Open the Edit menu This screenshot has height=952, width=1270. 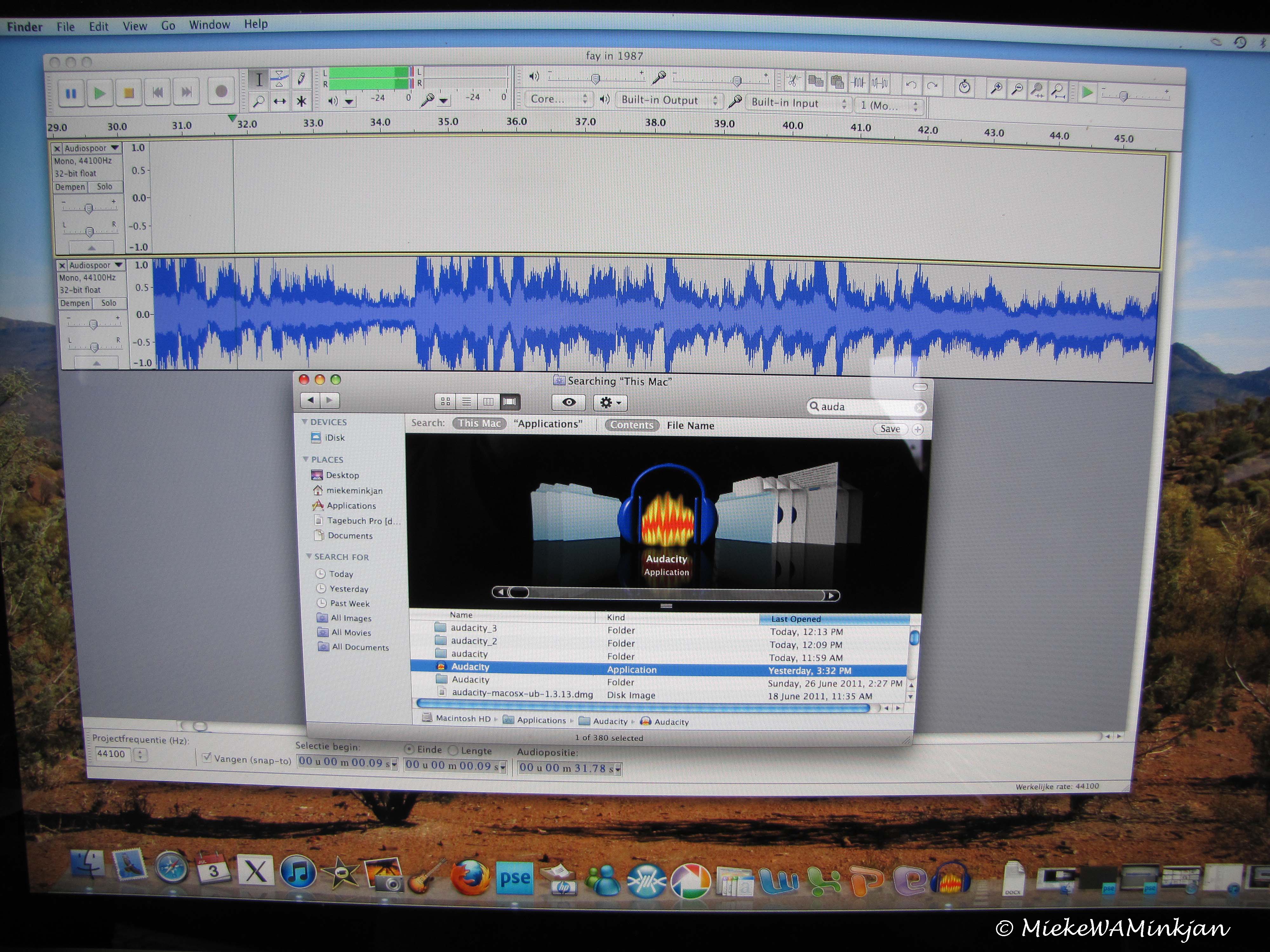coord(99,26)
